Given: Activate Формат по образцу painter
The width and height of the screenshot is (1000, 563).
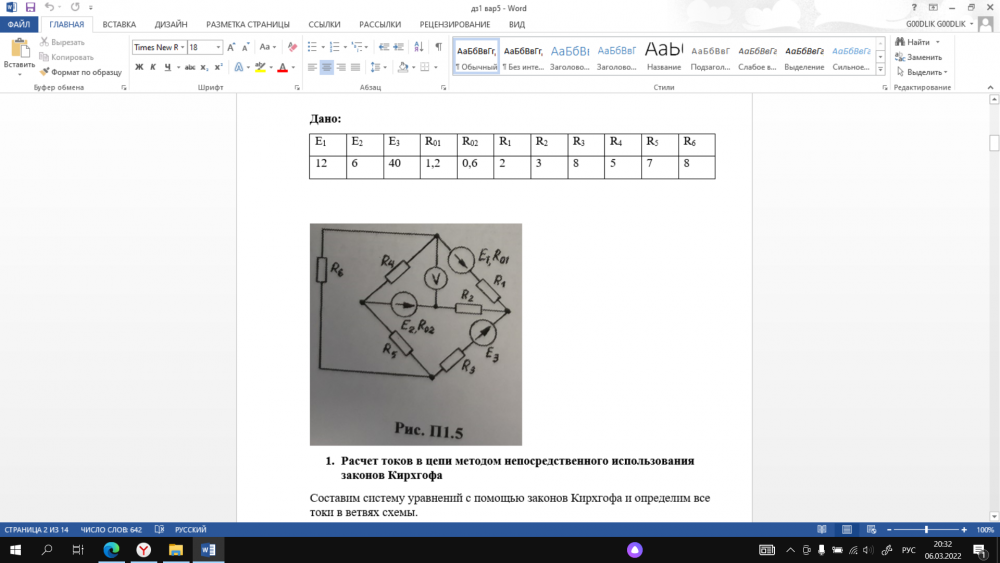Looking at the screenshot, I should [x=80, y=72].
